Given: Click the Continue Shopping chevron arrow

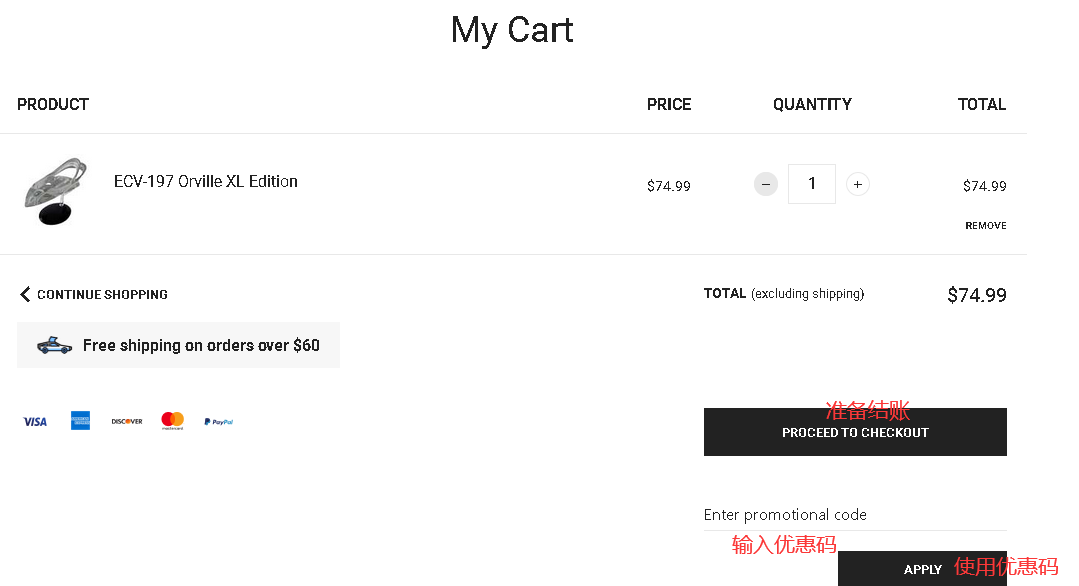Looking at the screenshot, I should tap(25, 294).
